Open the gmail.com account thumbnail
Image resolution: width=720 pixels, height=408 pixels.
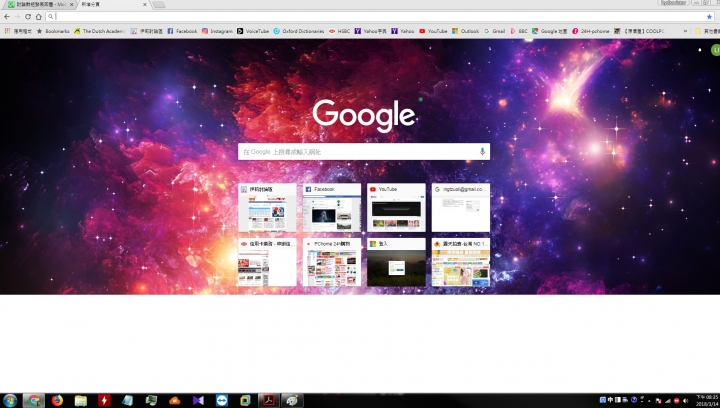pos(461,207)
